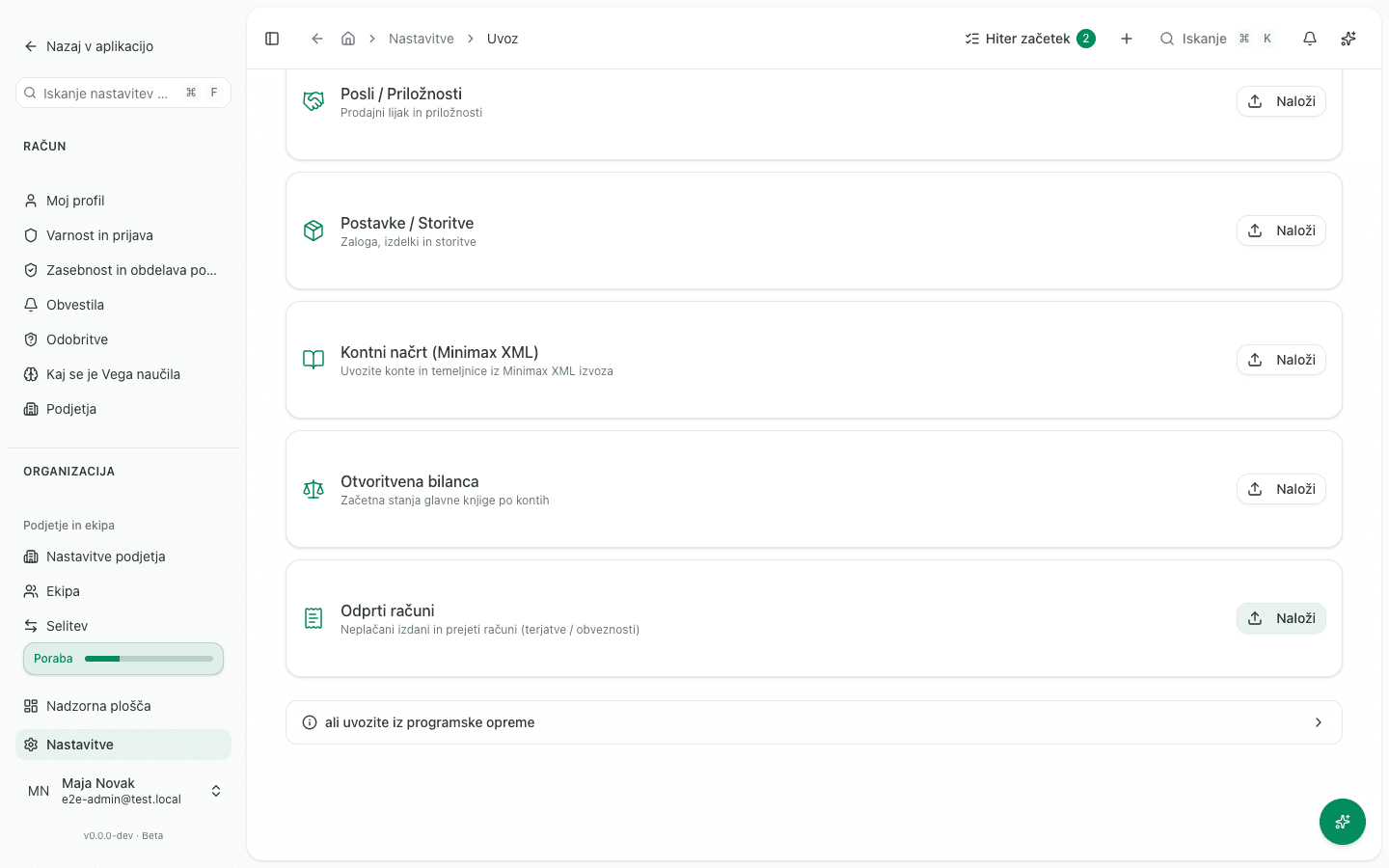1389x868 pixels.
Task: Open Nadzorna plošča
Action: (x=123, y=706)
